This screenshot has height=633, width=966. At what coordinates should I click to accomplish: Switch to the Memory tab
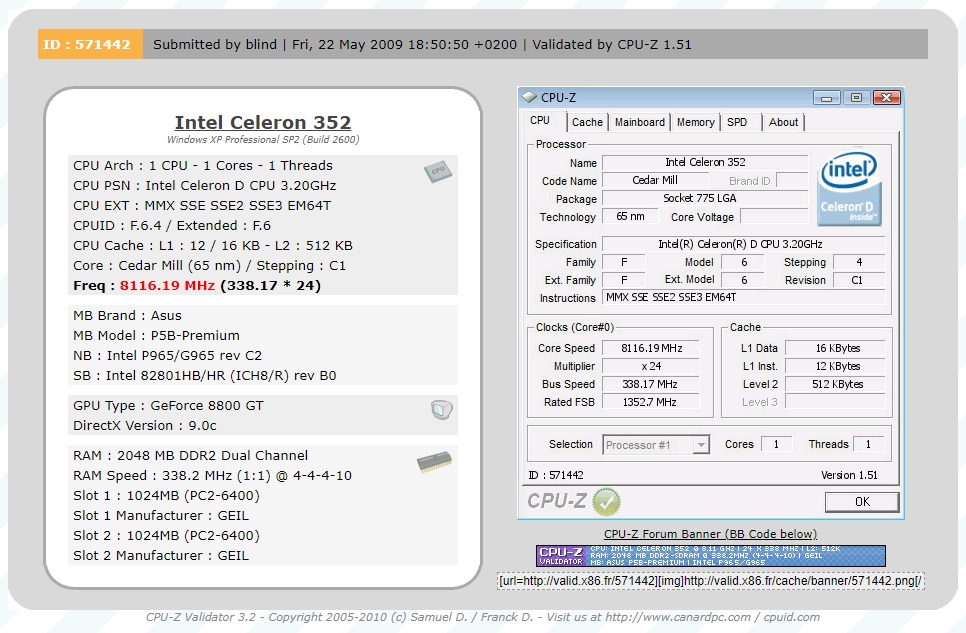(x=696, y=122)
